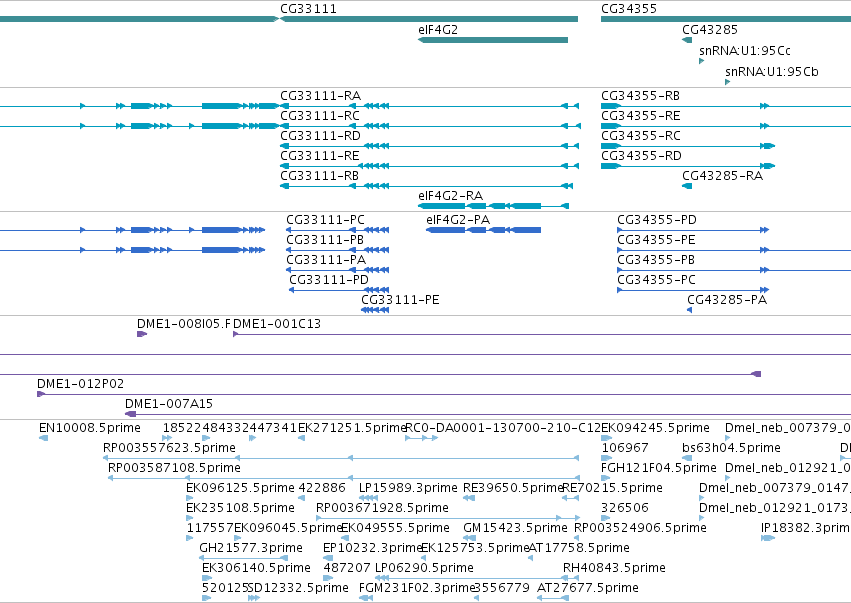Screen dimensions: 851x603
Task: Select transcript CG34355-RE
Action: pyautogui.click(x=640, y=116)
